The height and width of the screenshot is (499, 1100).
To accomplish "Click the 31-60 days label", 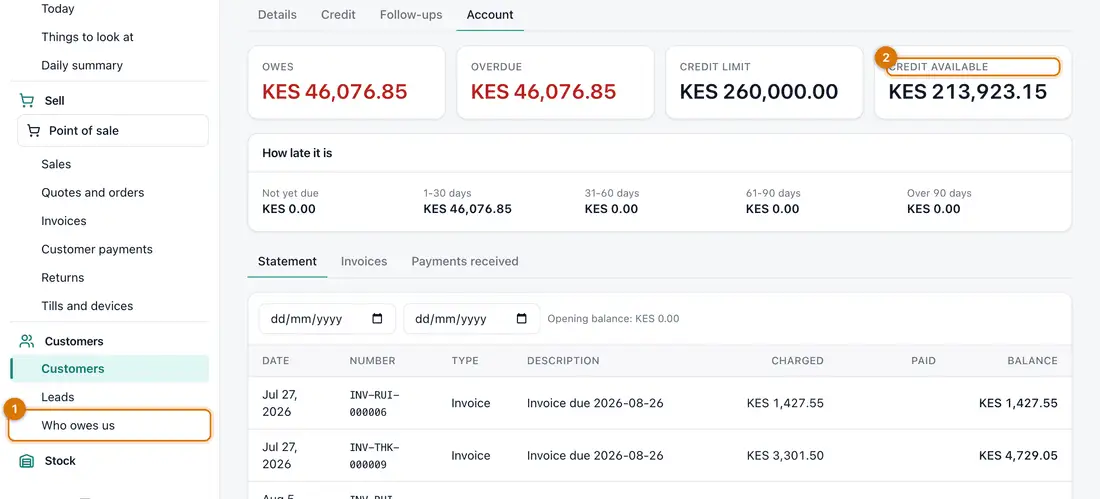I will (612, 193).
